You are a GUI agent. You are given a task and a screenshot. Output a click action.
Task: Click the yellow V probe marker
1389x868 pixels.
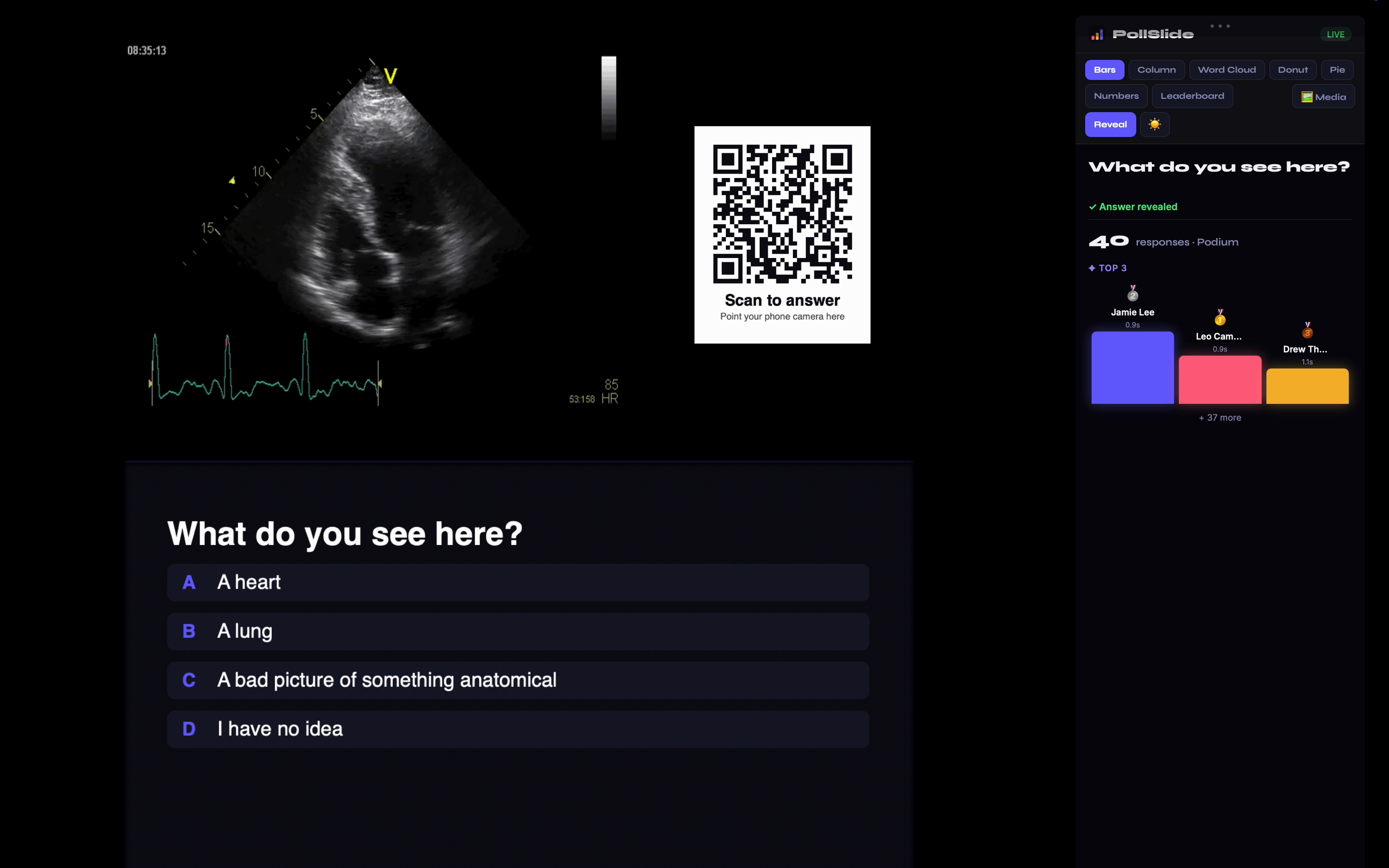click(390, 76)
